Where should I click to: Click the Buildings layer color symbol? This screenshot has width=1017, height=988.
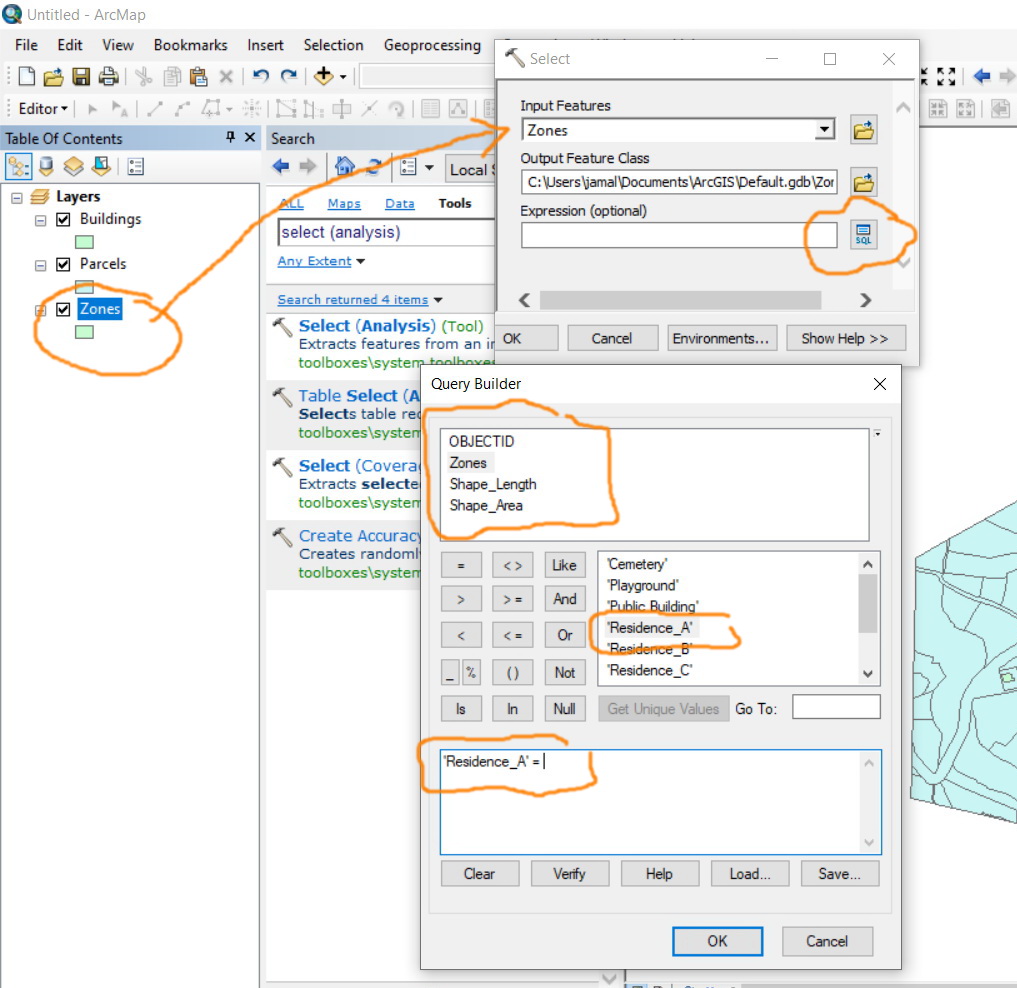click(84, 242)
